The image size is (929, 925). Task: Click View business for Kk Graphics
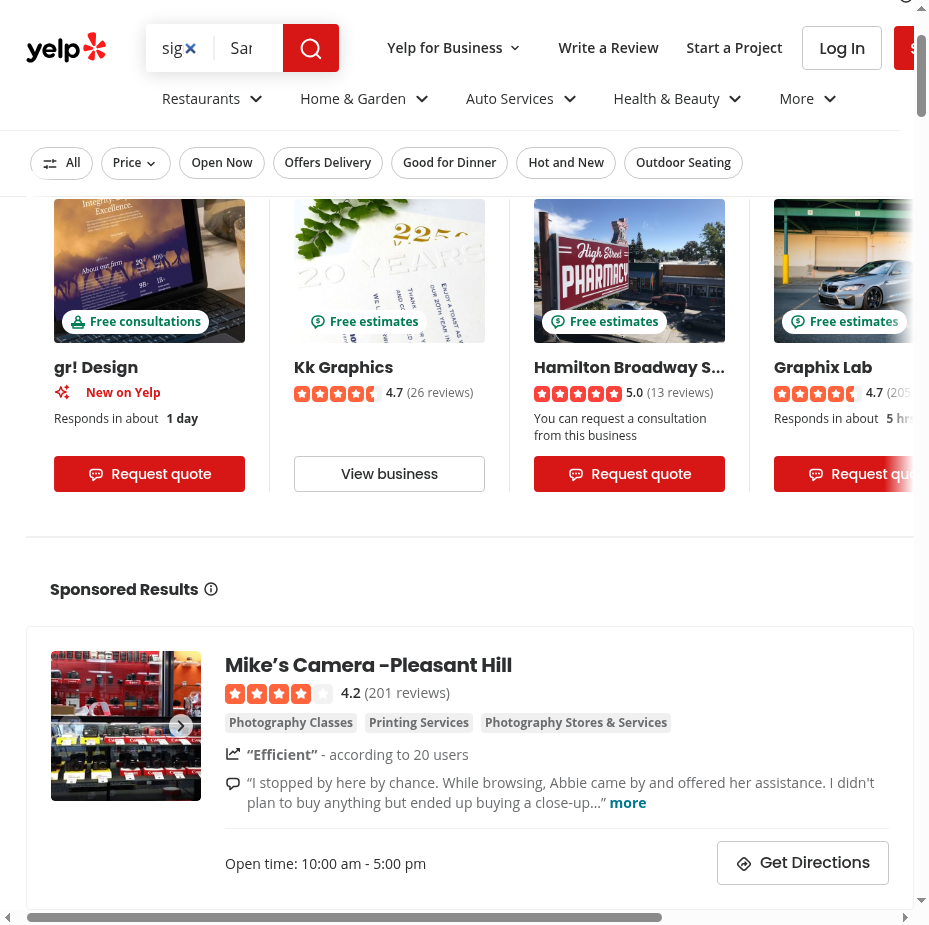coord(389,474)
